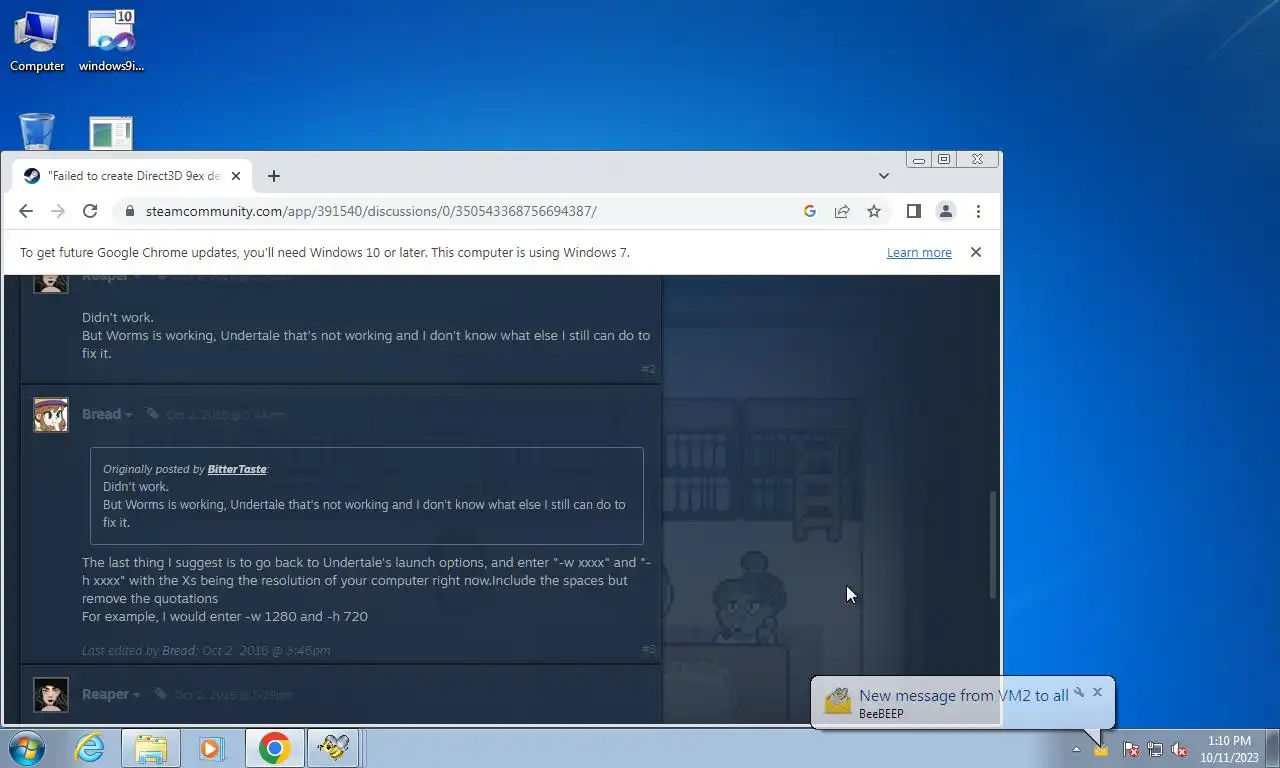The width and height of the screenshot is (1280, 768).
Task: Open BeeBEEP bee taskbar icon
Action: 332,748
